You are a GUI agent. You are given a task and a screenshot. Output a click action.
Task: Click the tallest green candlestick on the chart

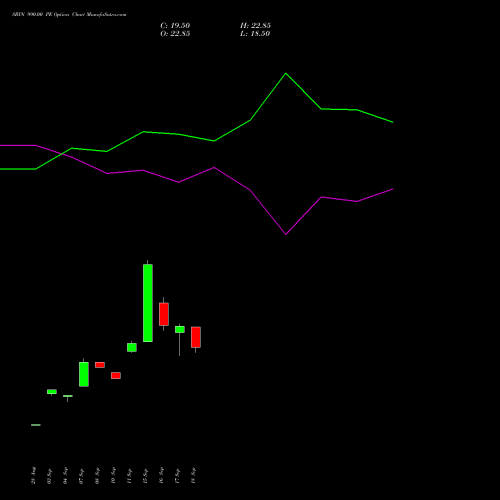point(148,303)
